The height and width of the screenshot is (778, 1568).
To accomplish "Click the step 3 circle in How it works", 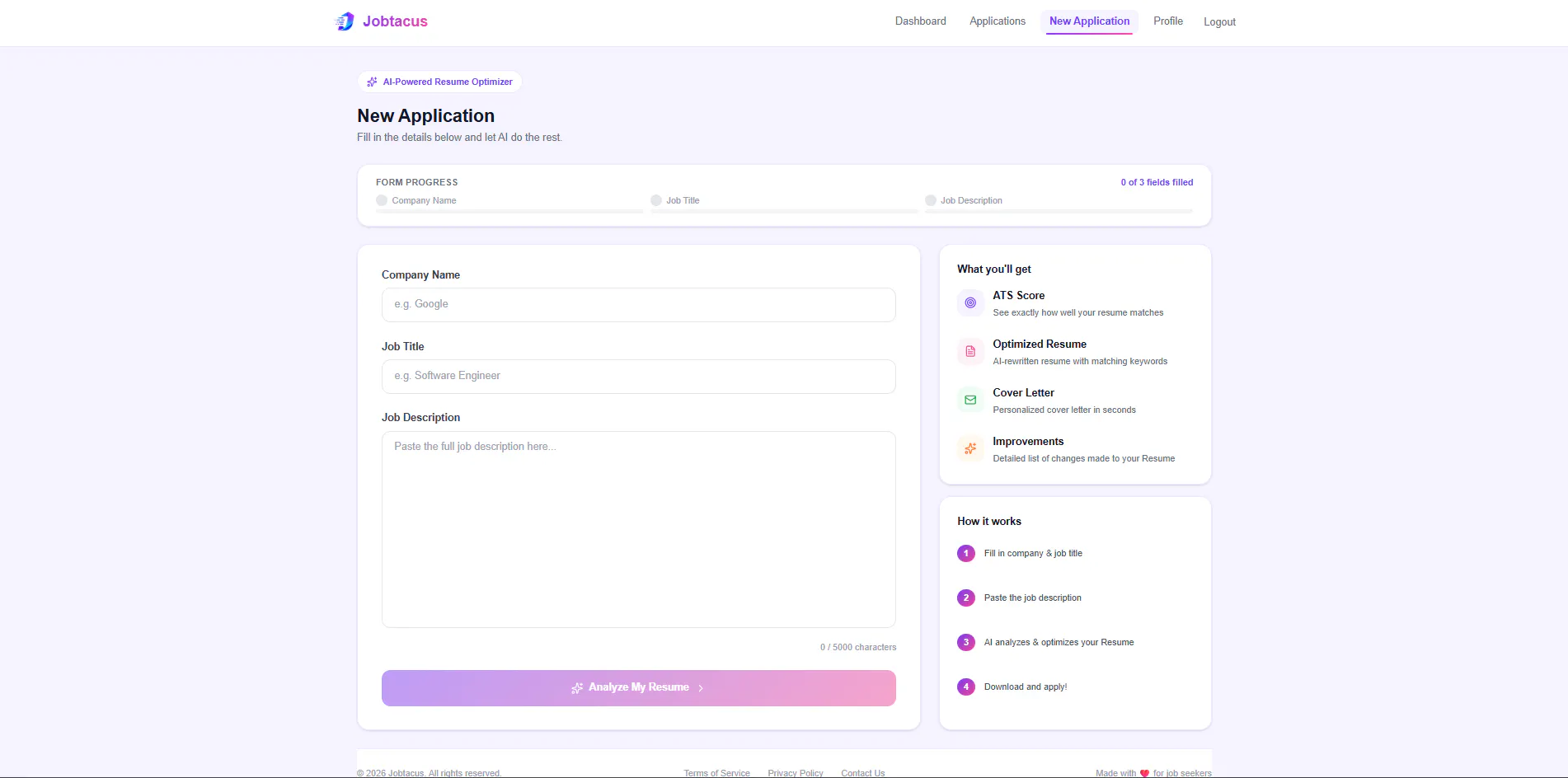I will (966, 642).
